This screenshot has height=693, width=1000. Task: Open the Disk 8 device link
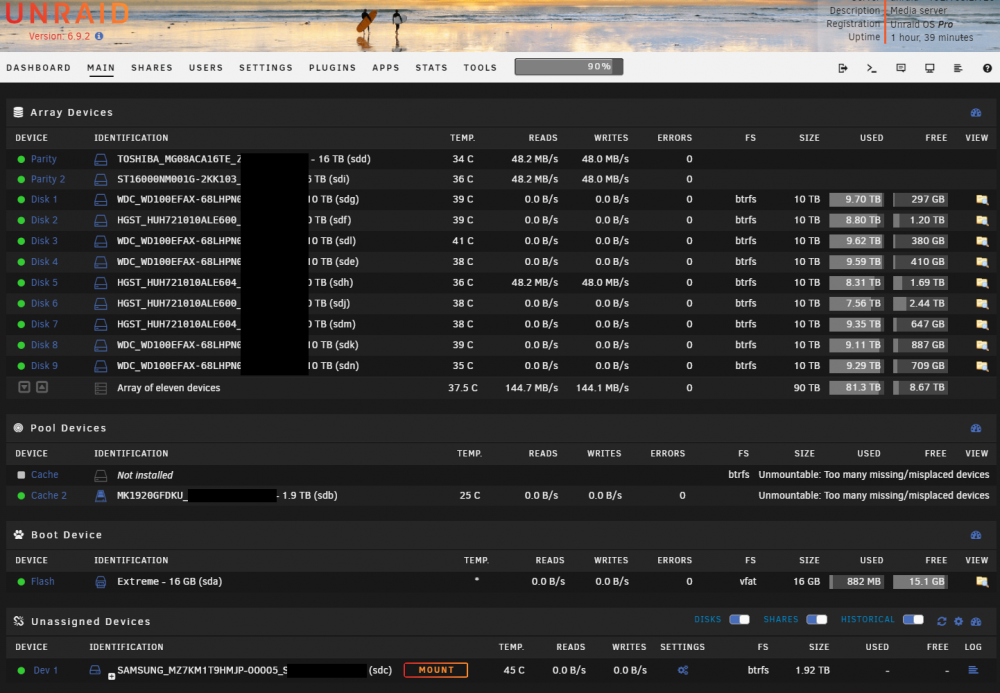[x=44, y=345]
